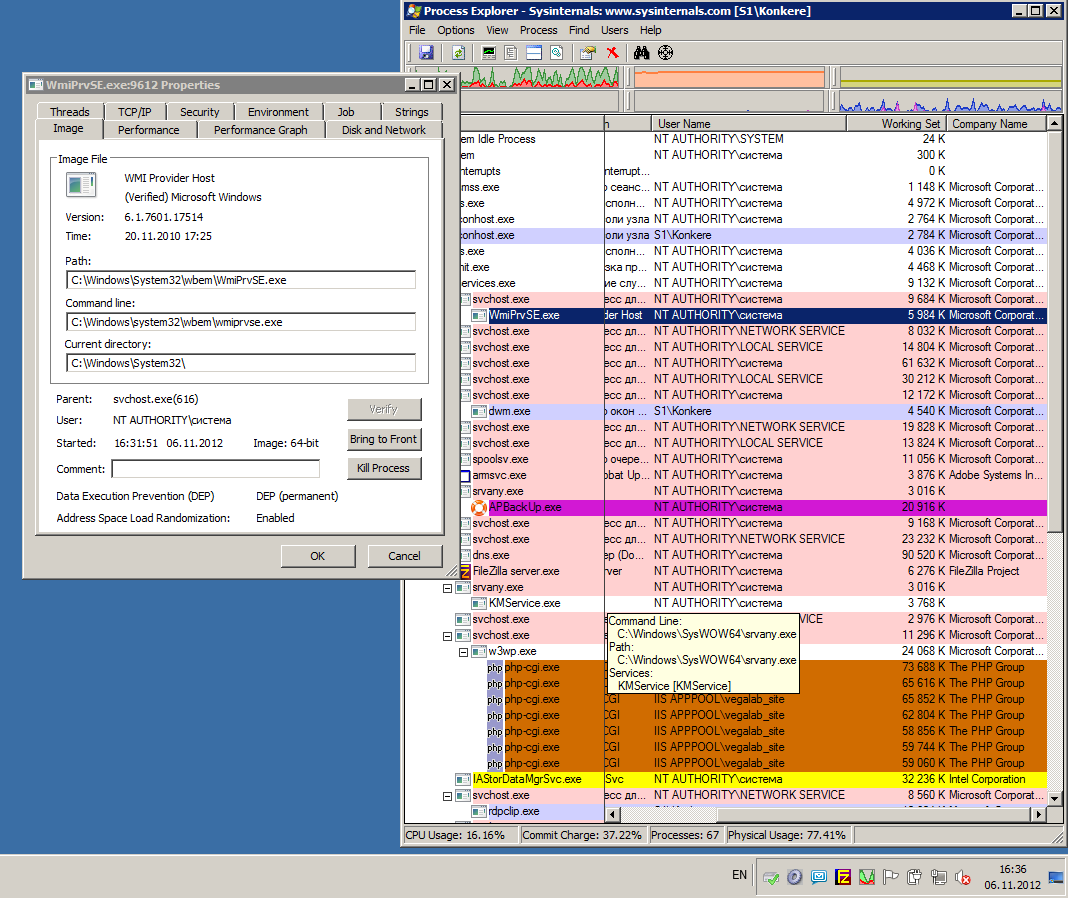This screenshot has width=1068, height=898.
Task: Click the IAStorDataMgrSvc.exe process icon
Action: point(463,779)
